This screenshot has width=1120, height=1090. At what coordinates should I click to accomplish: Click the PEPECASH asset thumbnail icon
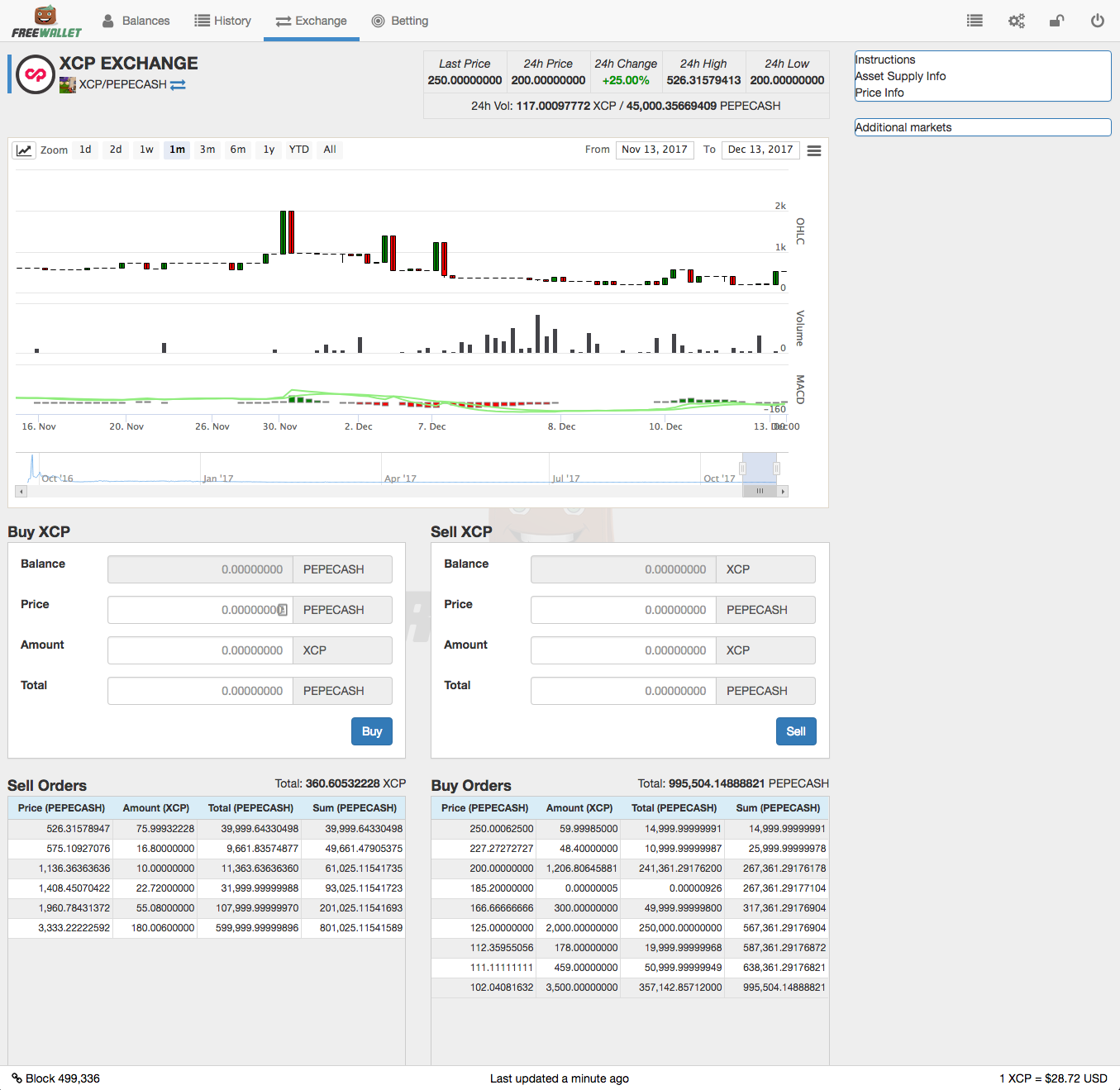click(68, 84)
